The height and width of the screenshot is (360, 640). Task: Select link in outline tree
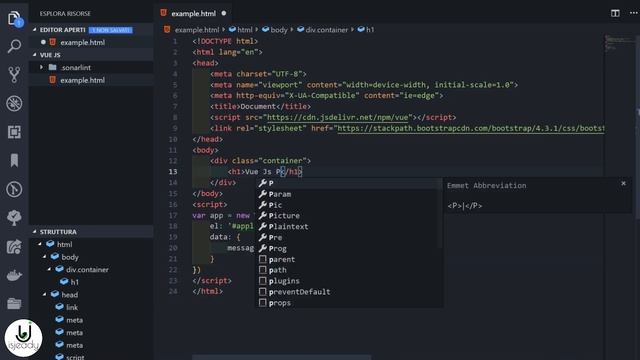tap(72, 307)
